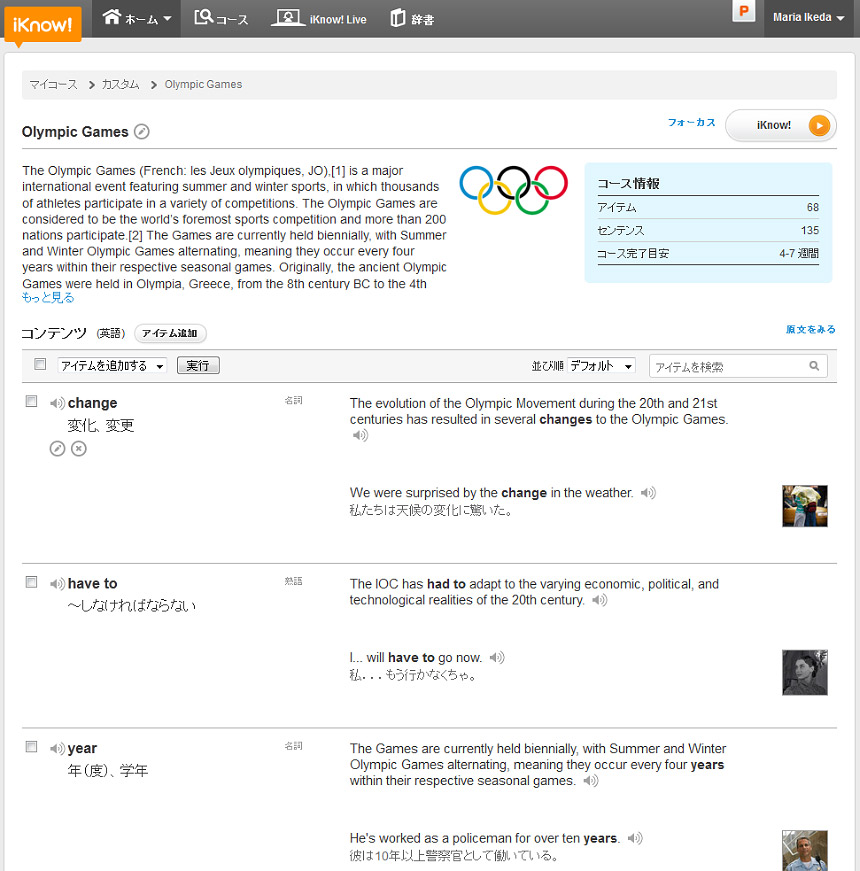Click the word 'change' entry
The width and height of the screenshot is (860, 871).
pyautogui.click(x=92, y=403)
